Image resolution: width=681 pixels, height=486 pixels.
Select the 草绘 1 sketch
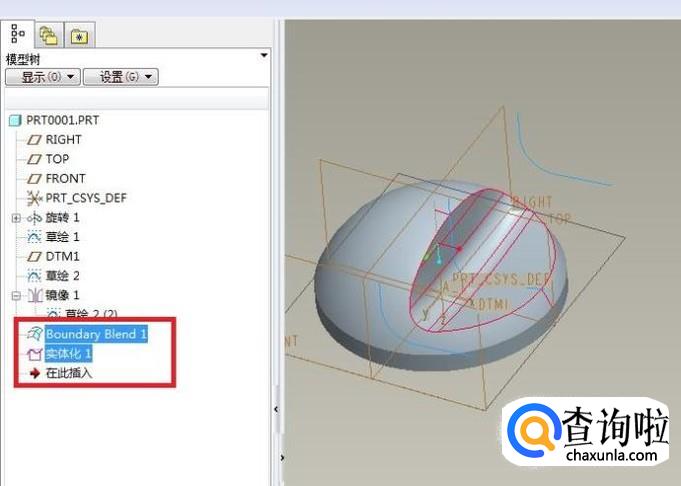click(x=62, y=237)
